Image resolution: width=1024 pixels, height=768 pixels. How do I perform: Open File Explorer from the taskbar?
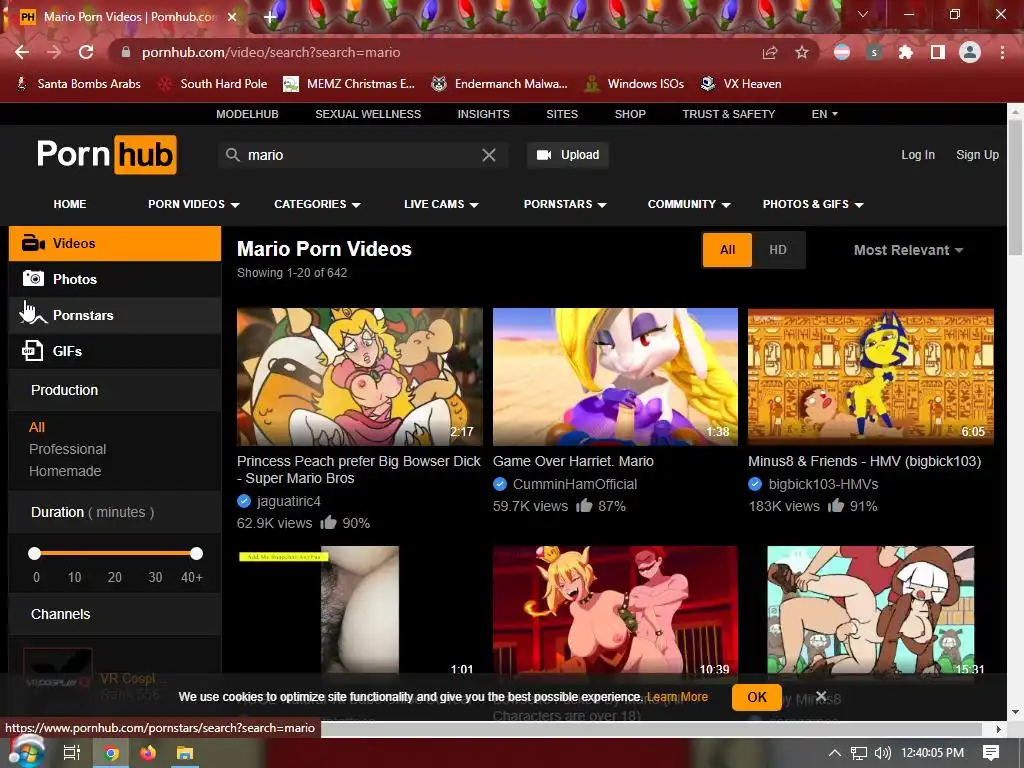coord(185,753)
